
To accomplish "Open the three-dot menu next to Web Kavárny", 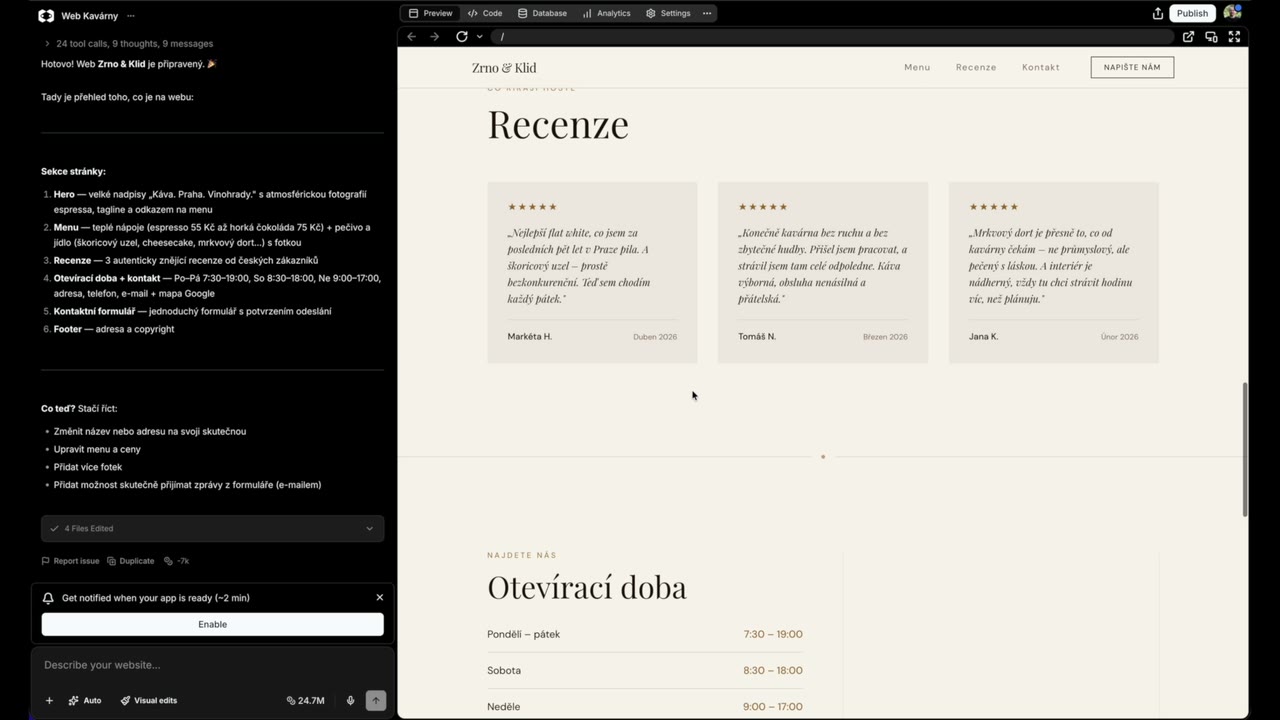I will [131, 16].
